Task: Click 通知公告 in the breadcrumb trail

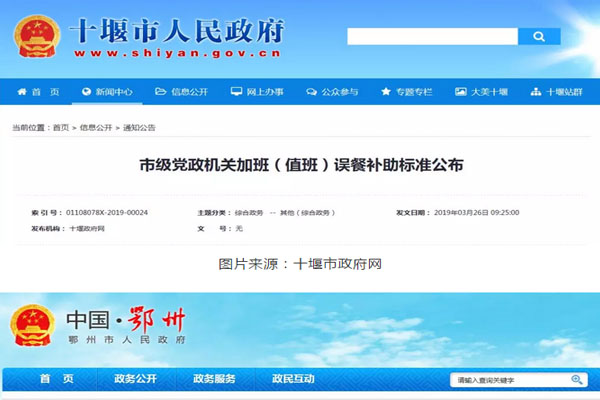Action: coord(139,127)
